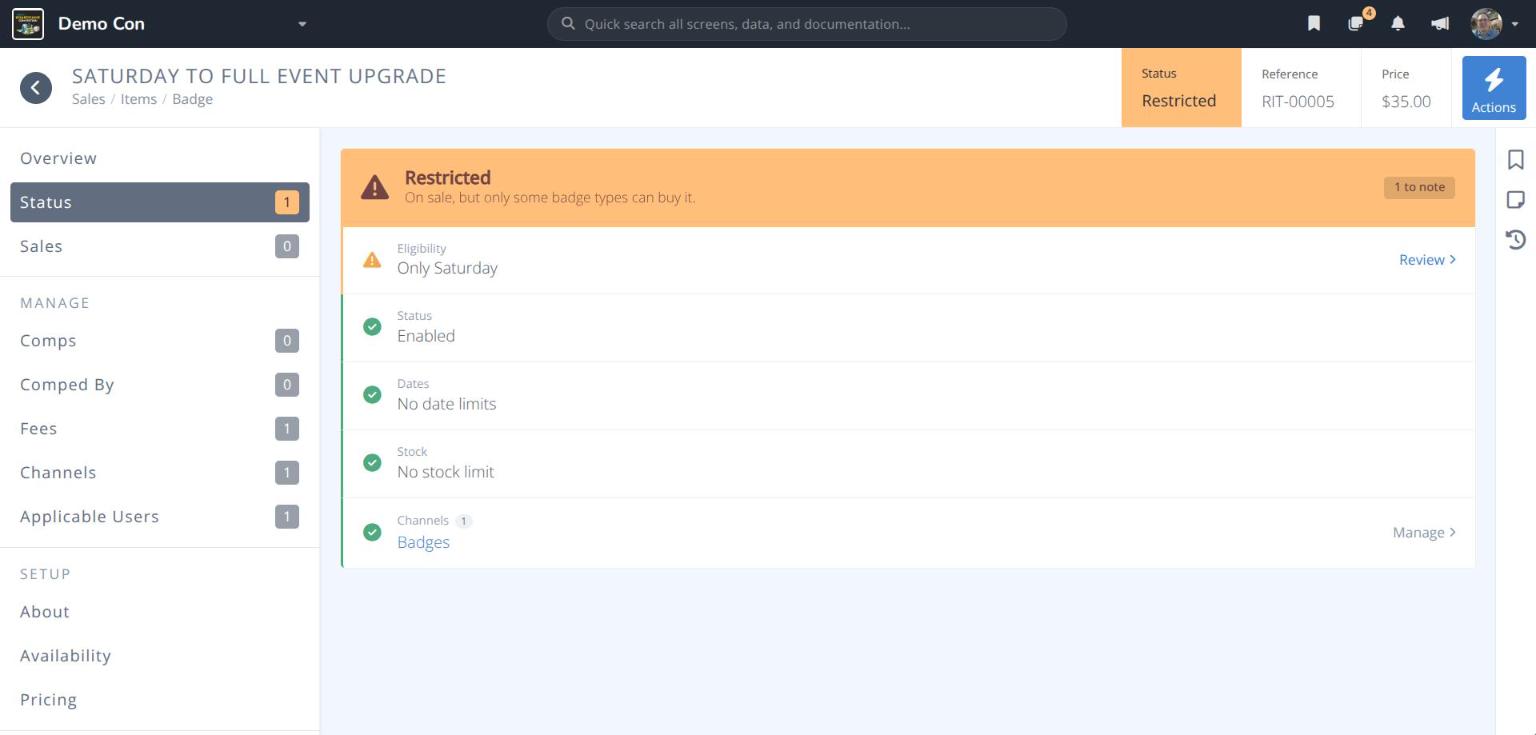
Task: Click the Status Enabled check icon
Action: coord(372,327)
